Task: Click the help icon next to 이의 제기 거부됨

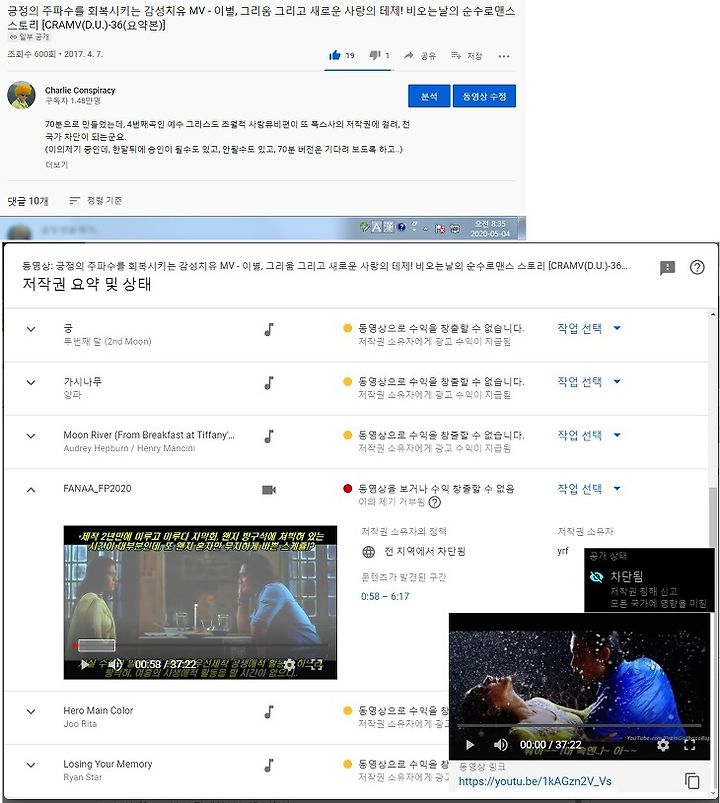Action: tap(434, 502)
